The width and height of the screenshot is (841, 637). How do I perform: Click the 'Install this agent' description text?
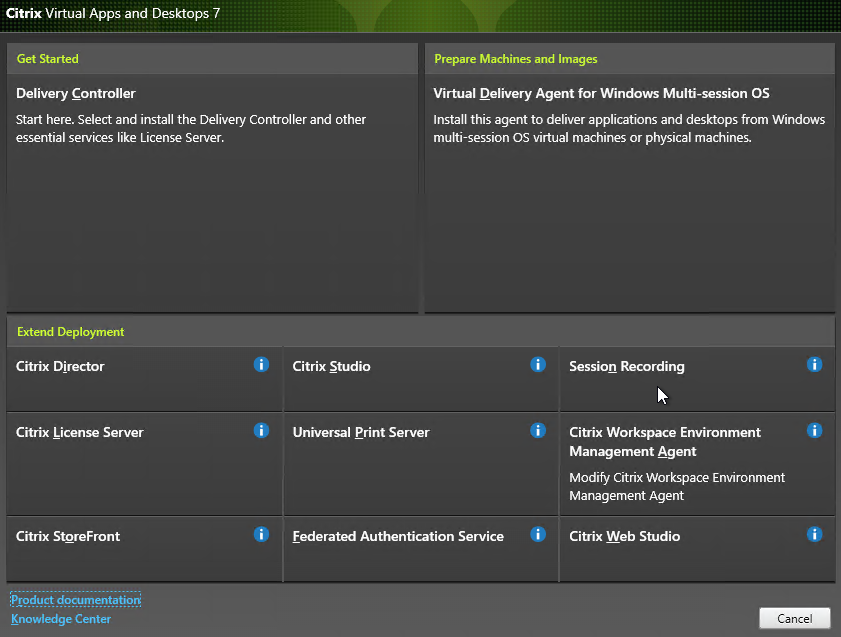point(629,128)
